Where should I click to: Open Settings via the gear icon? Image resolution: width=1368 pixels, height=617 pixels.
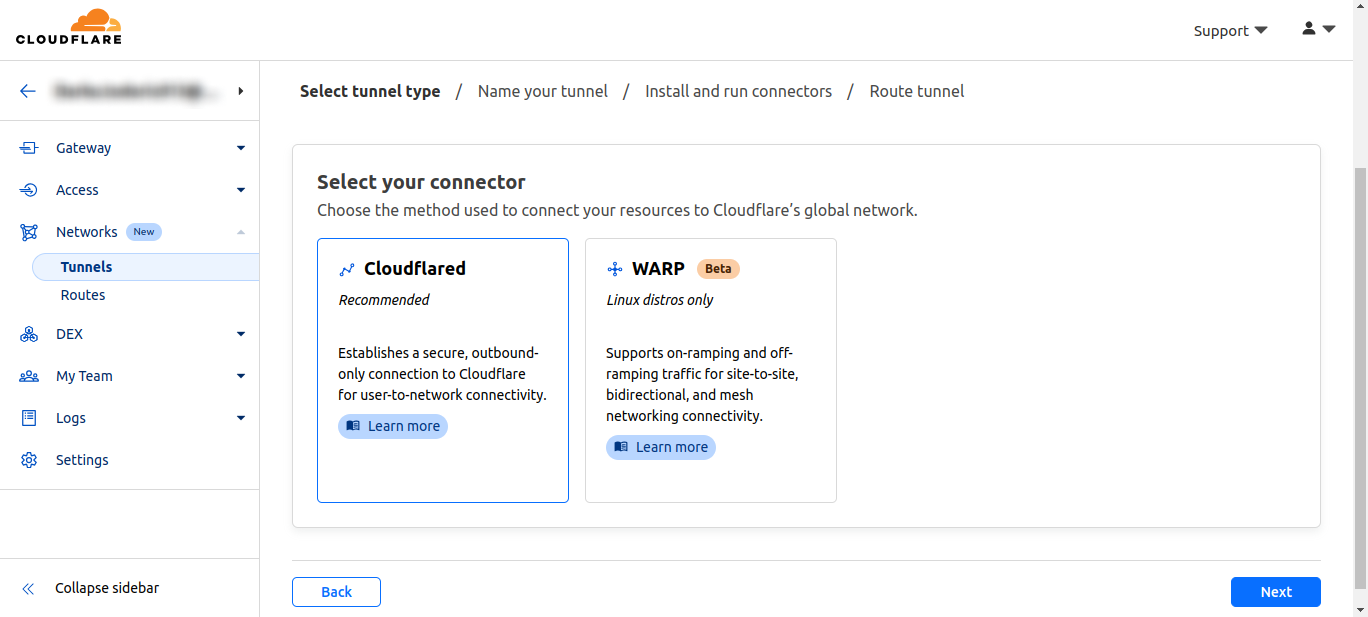(x=29, y=460)
